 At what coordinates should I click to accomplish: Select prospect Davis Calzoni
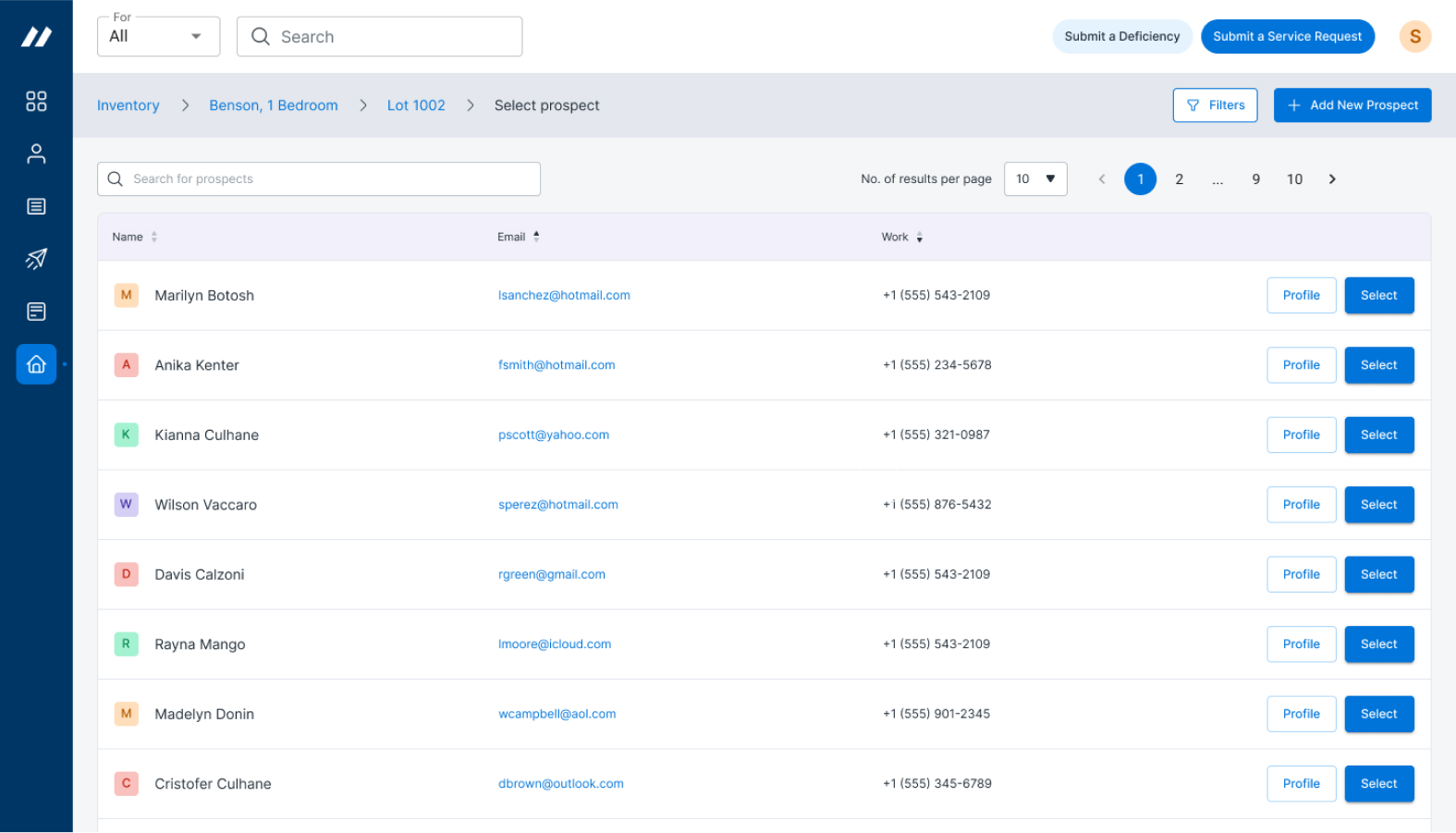[1378, 574]
